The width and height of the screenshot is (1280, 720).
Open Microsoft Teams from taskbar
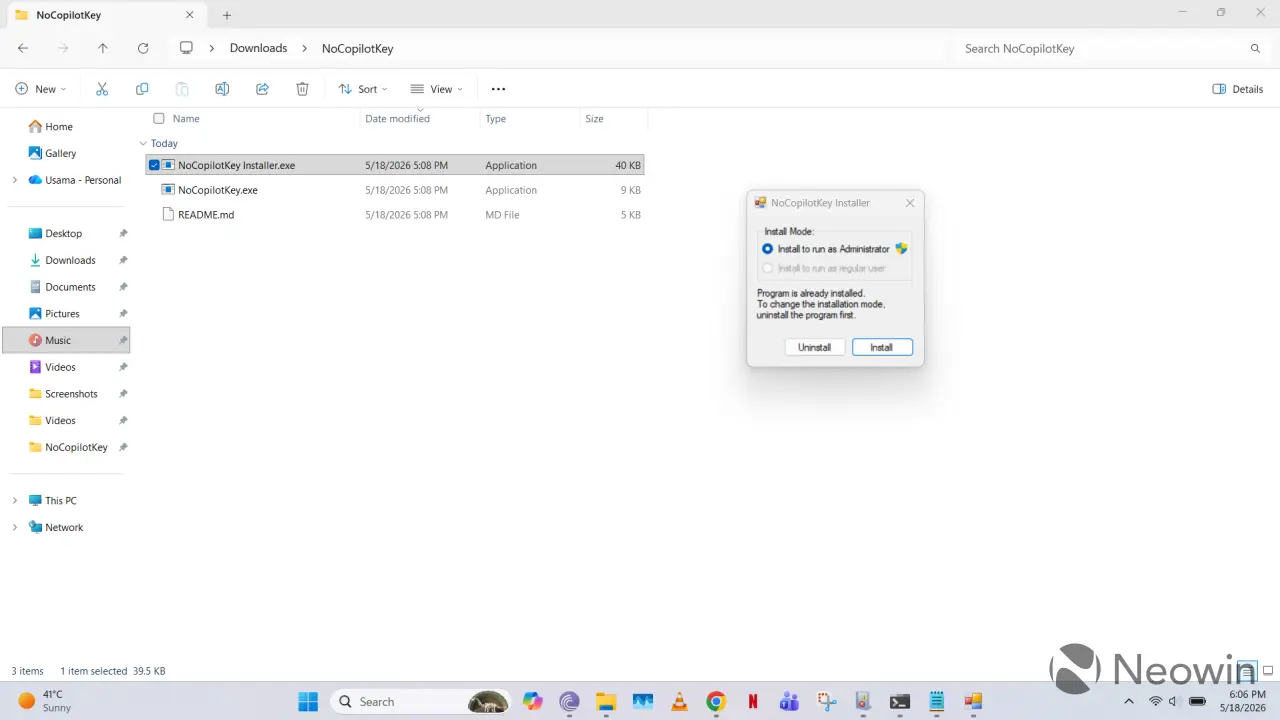point(789,701)
